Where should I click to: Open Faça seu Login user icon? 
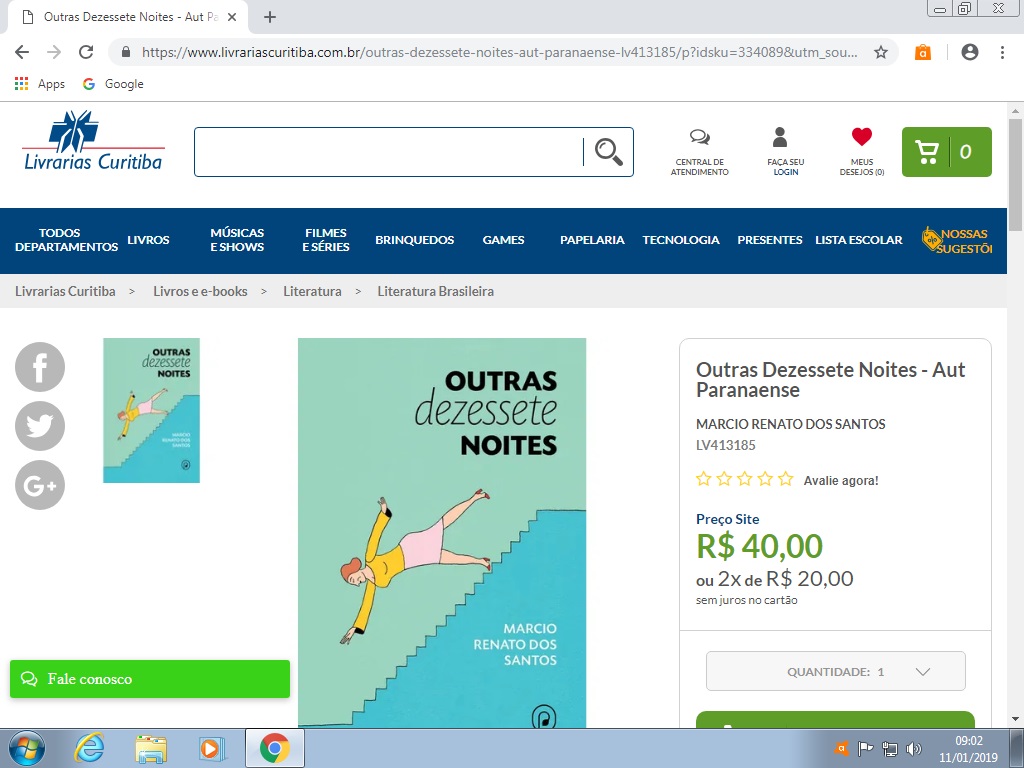pos(780,136)
